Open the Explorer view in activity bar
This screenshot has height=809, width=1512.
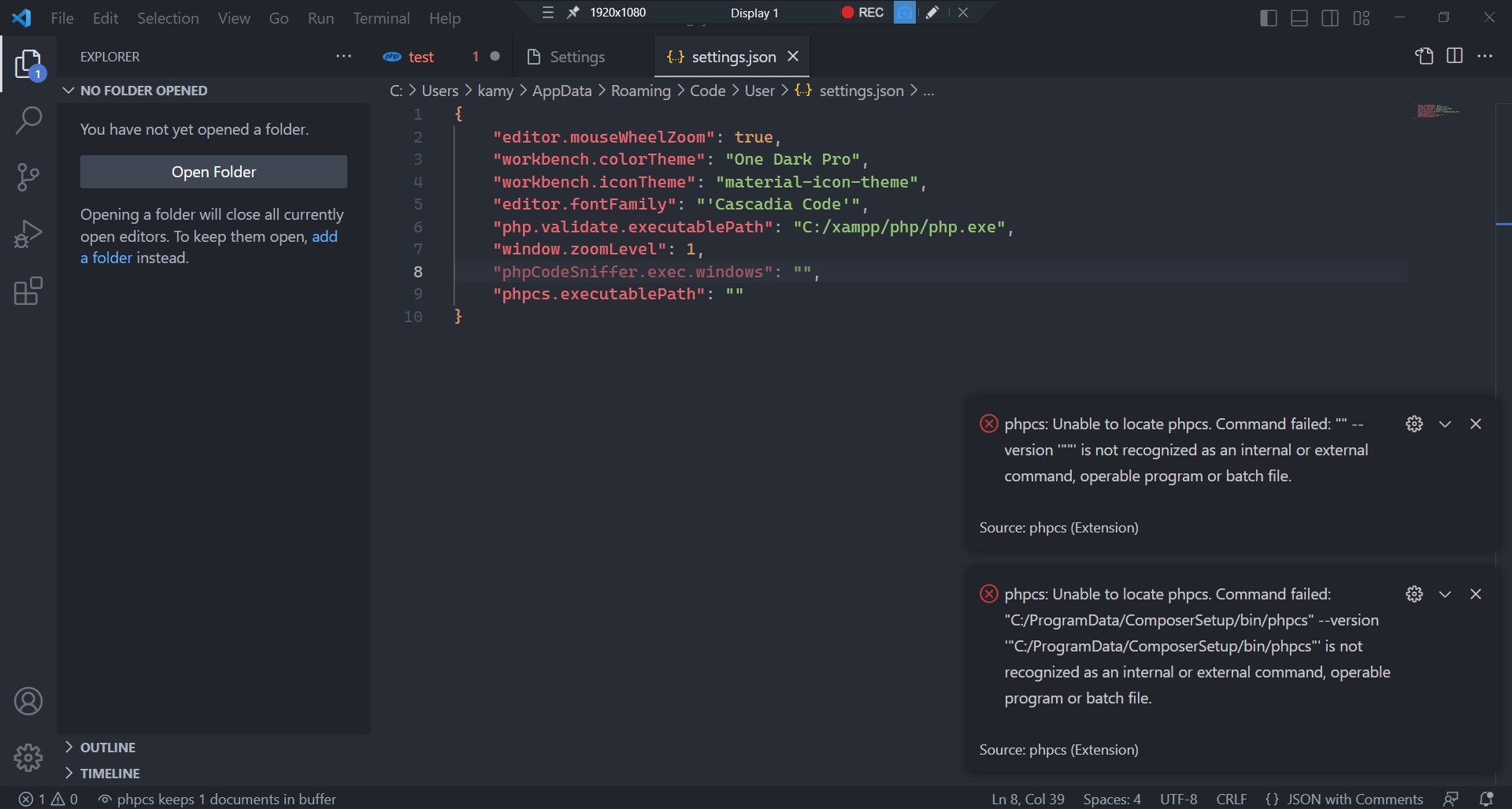click(28, 65)
